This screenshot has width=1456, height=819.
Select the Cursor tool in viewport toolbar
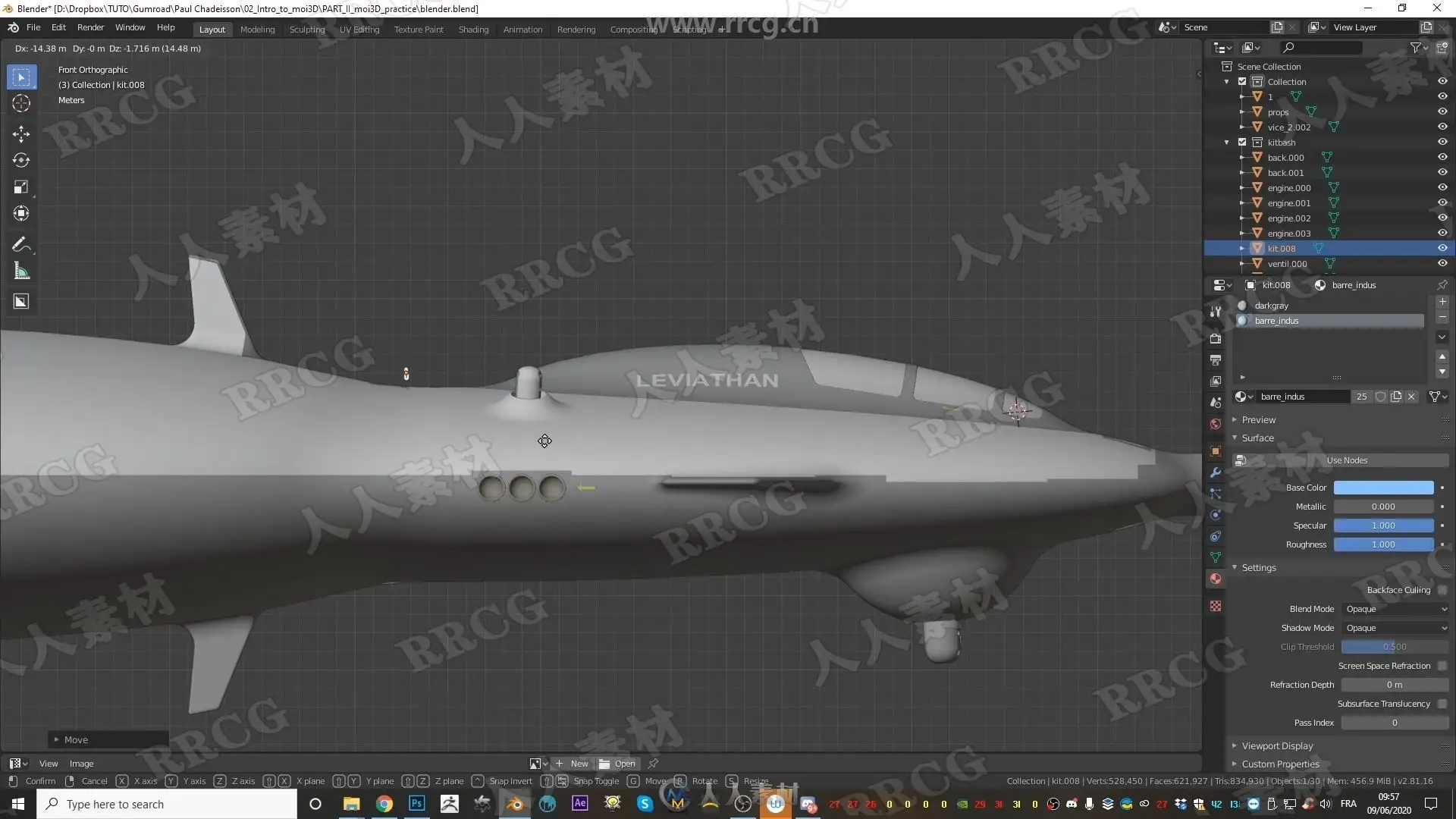click(x=21, y=104)
